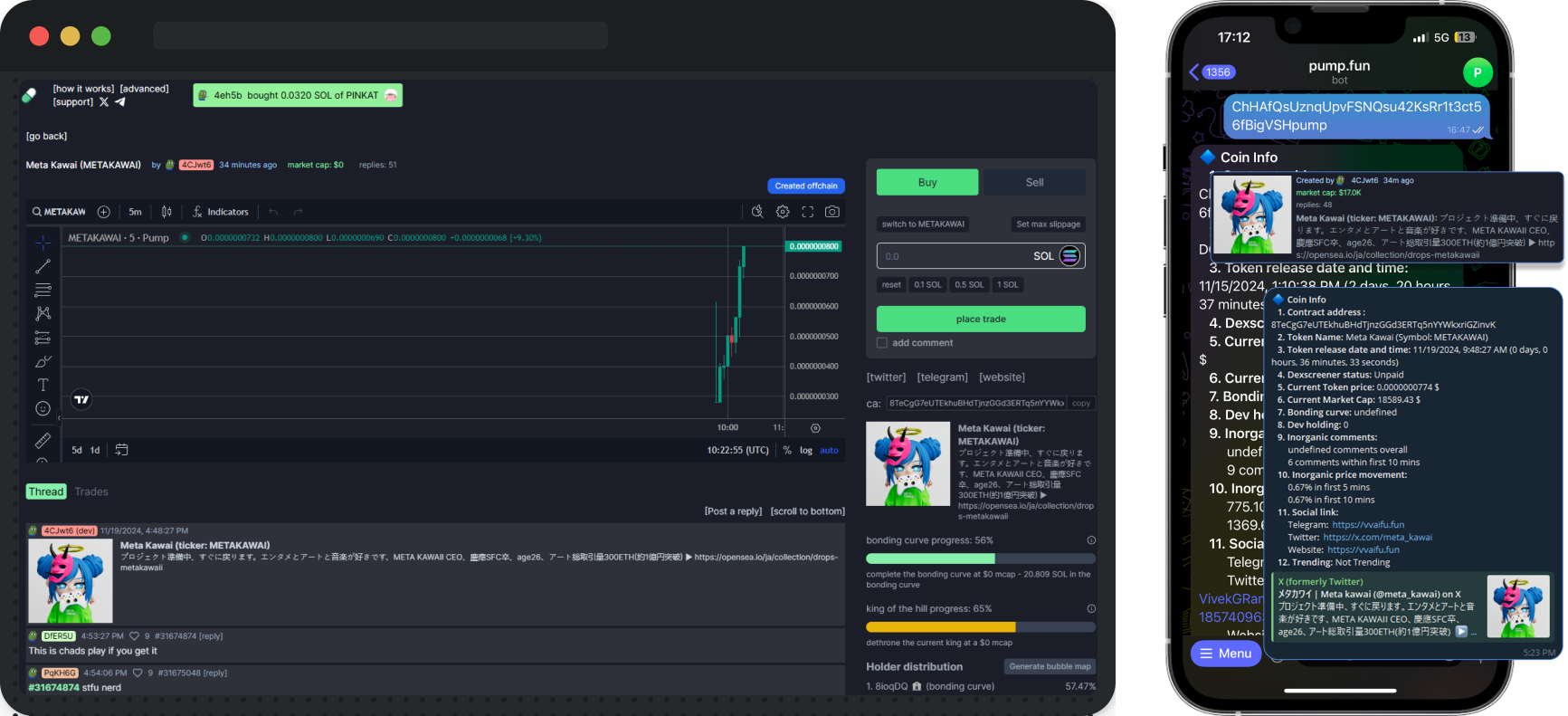Click the quick search icon on the chart toolbar

[x=757, y=212]
